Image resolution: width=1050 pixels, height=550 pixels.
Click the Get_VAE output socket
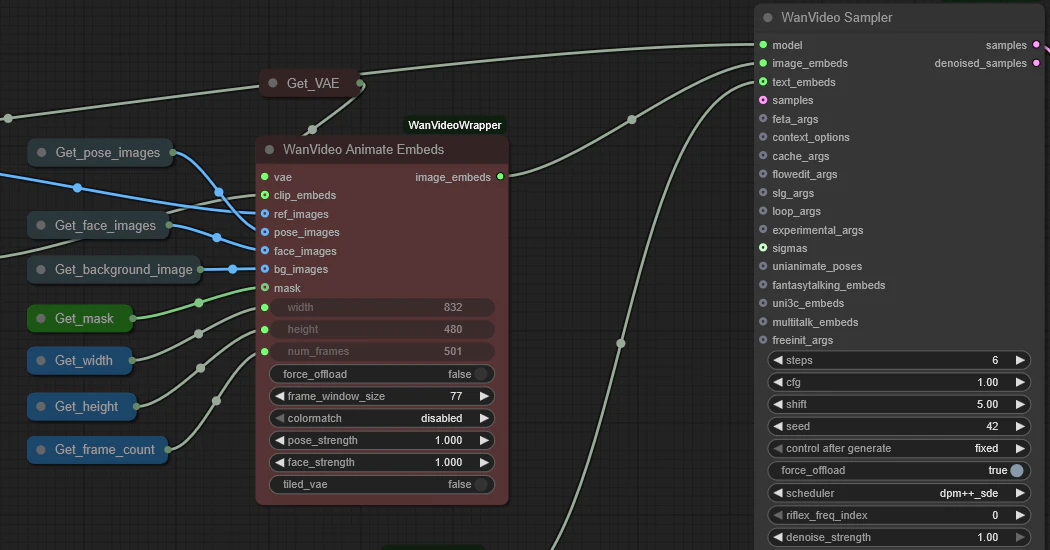(360, 84)
